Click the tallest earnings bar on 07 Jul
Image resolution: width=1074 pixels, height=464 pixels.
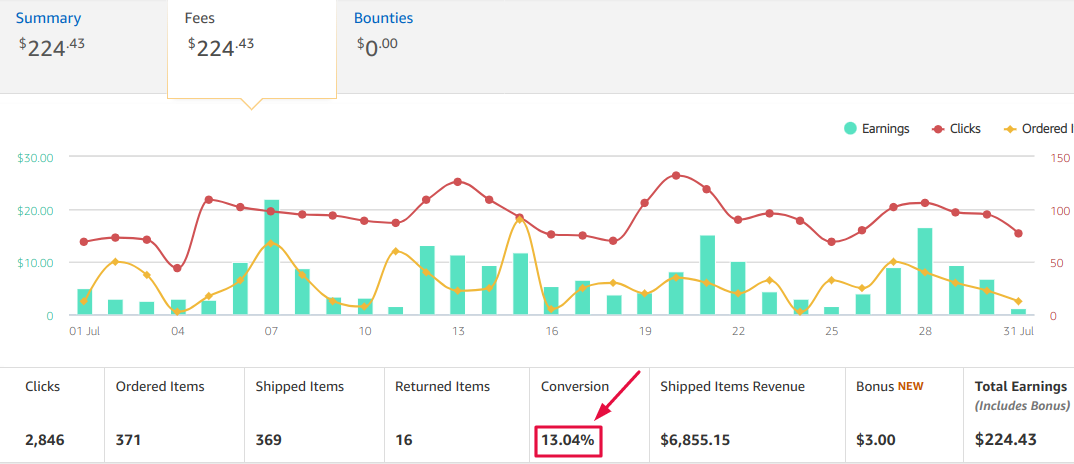pyautogui.click(x=271, y=257)
